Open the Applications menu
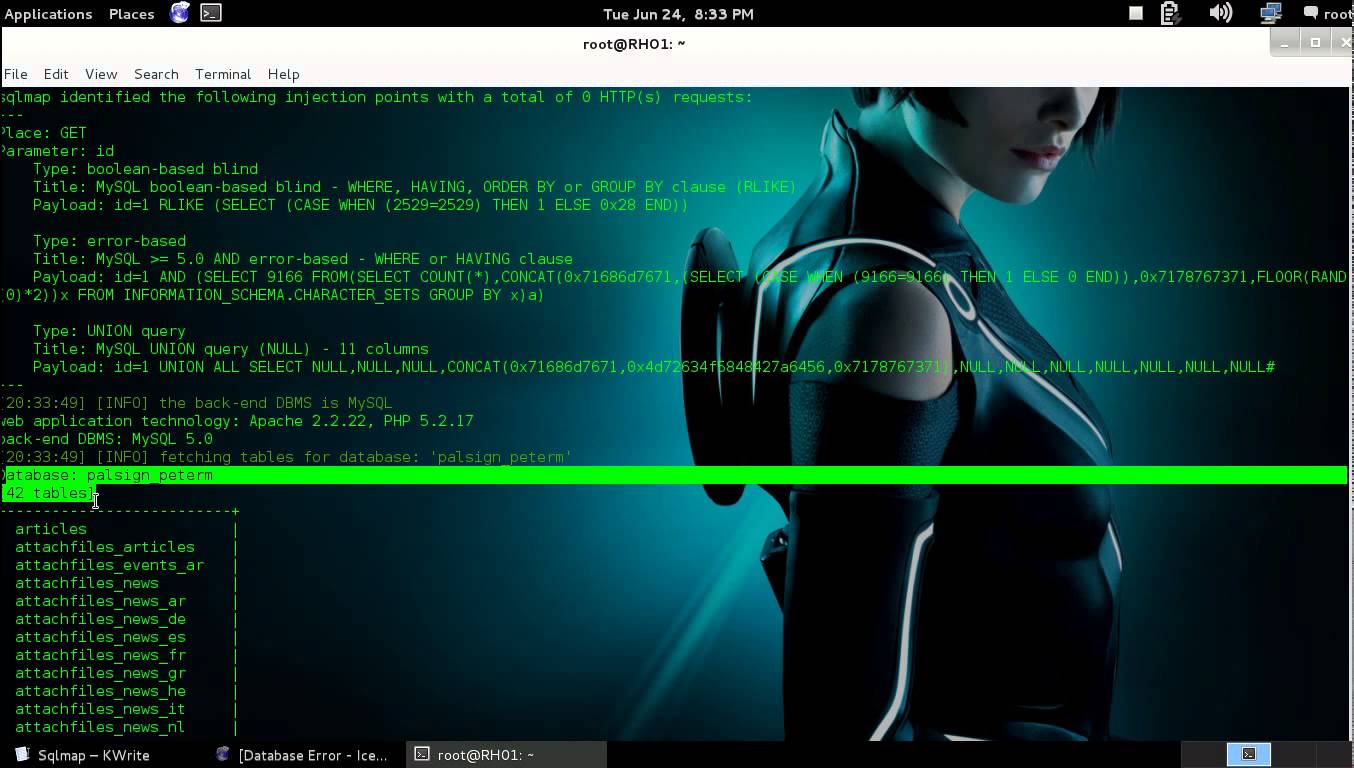Viewport: 1354px width, 768px height. [x=48, y=14]
